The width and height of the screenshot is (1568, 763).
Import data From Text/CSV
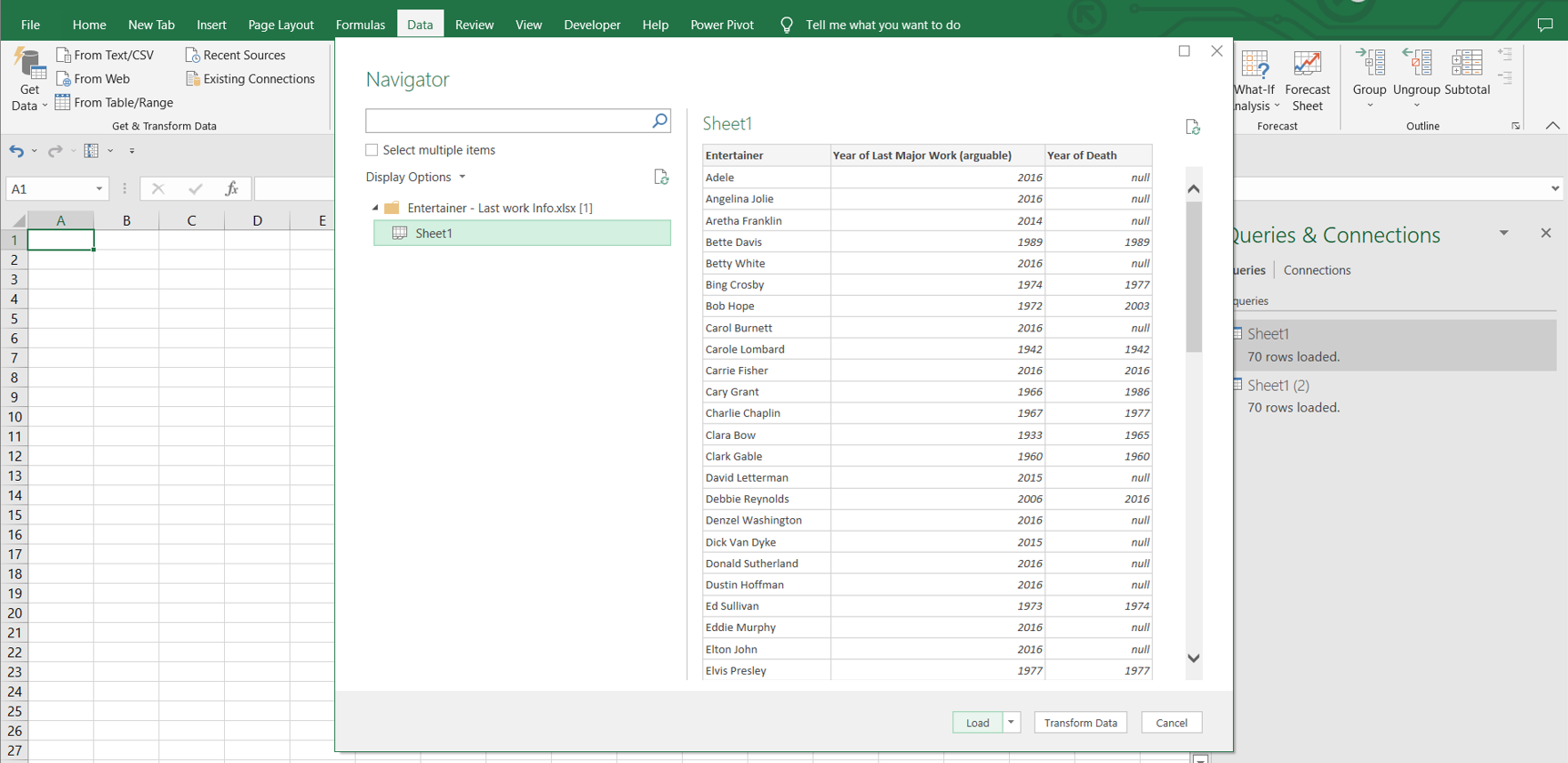pyautogui.click(x=105, y=55)
